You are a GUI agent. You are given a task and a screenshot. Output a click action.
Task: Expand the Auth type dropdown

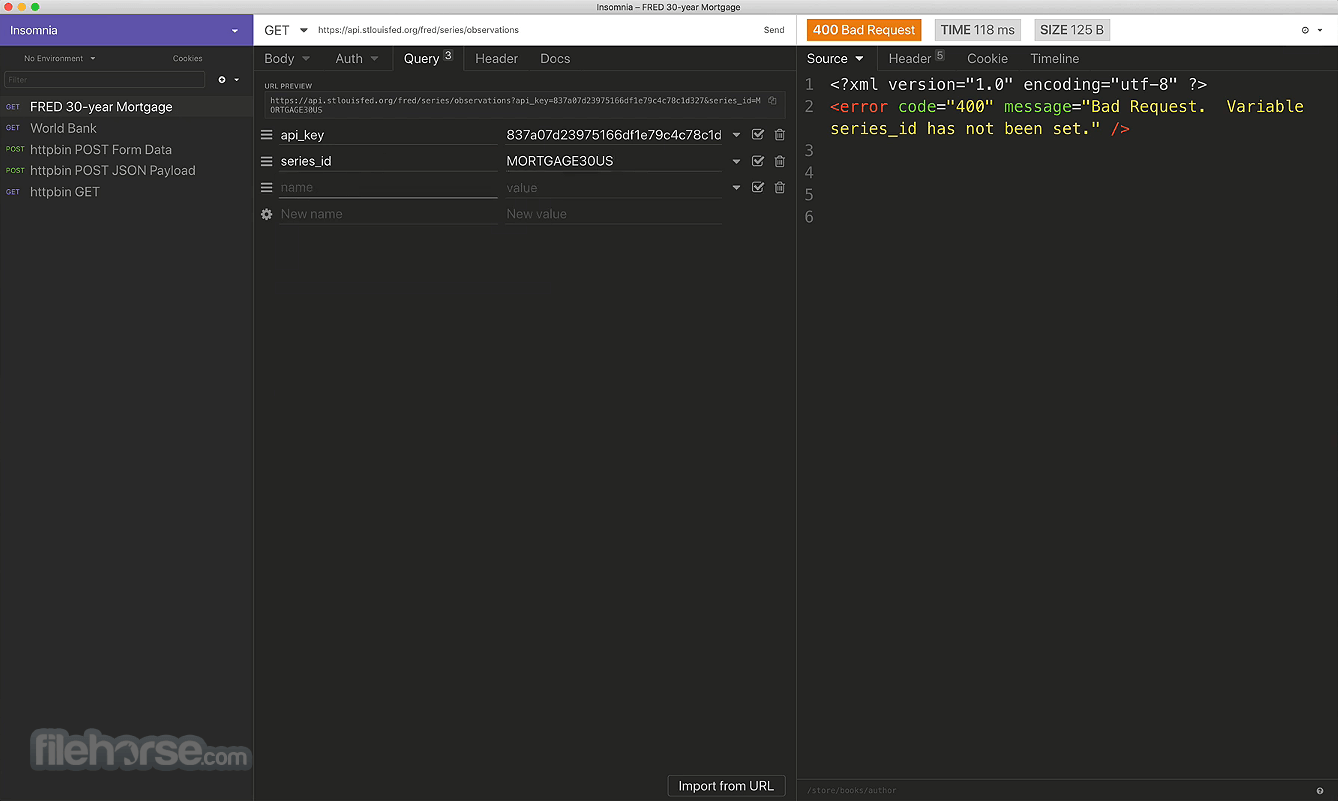357,59
